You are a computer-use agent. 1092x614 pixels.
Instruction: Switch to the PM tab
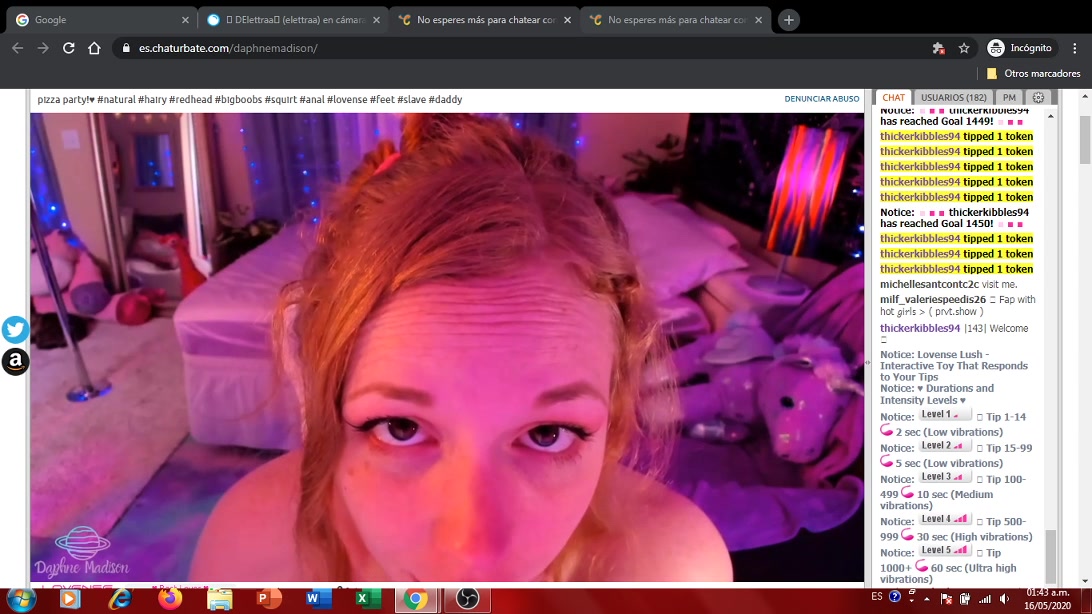click(1009, 98)
